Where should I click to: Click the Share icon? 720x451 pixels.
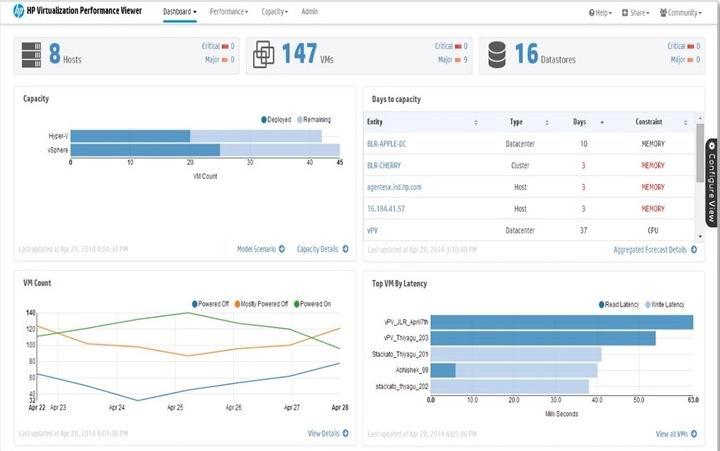click(625, 13)
